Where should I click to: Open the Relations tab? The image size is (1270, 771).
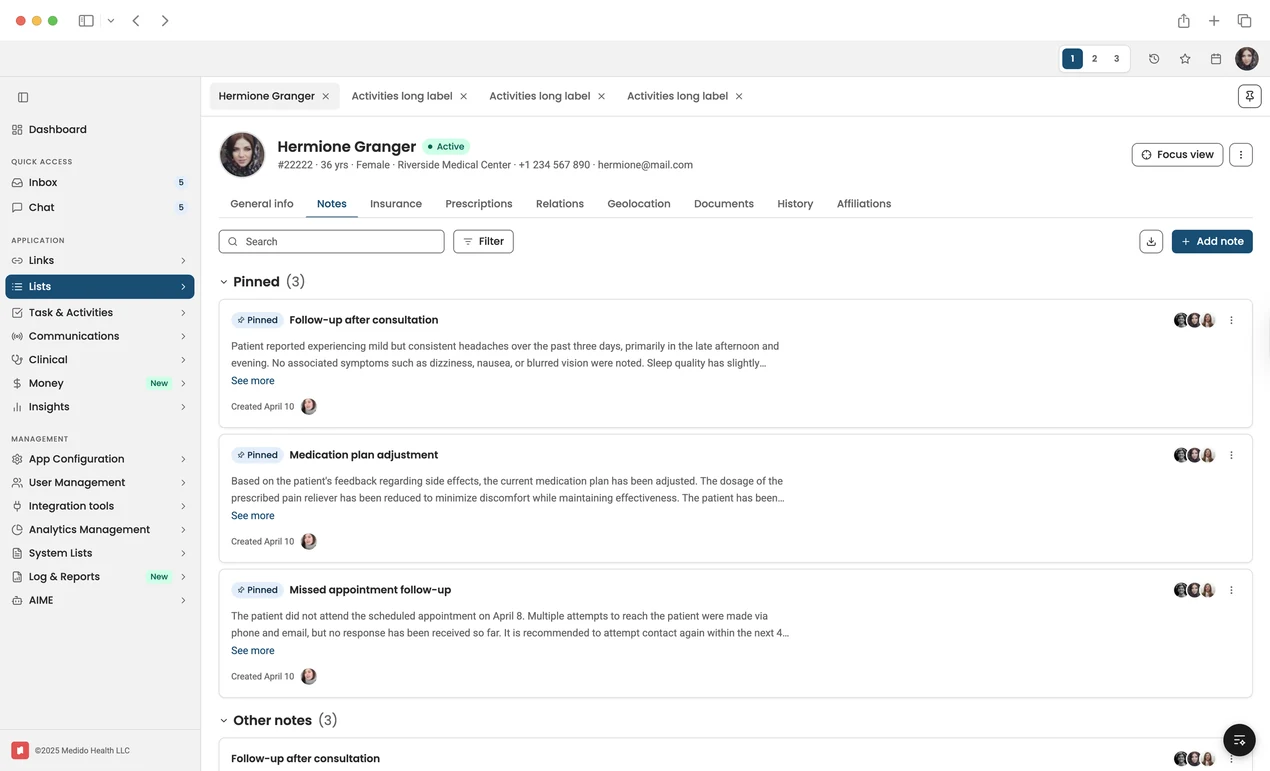560,203
